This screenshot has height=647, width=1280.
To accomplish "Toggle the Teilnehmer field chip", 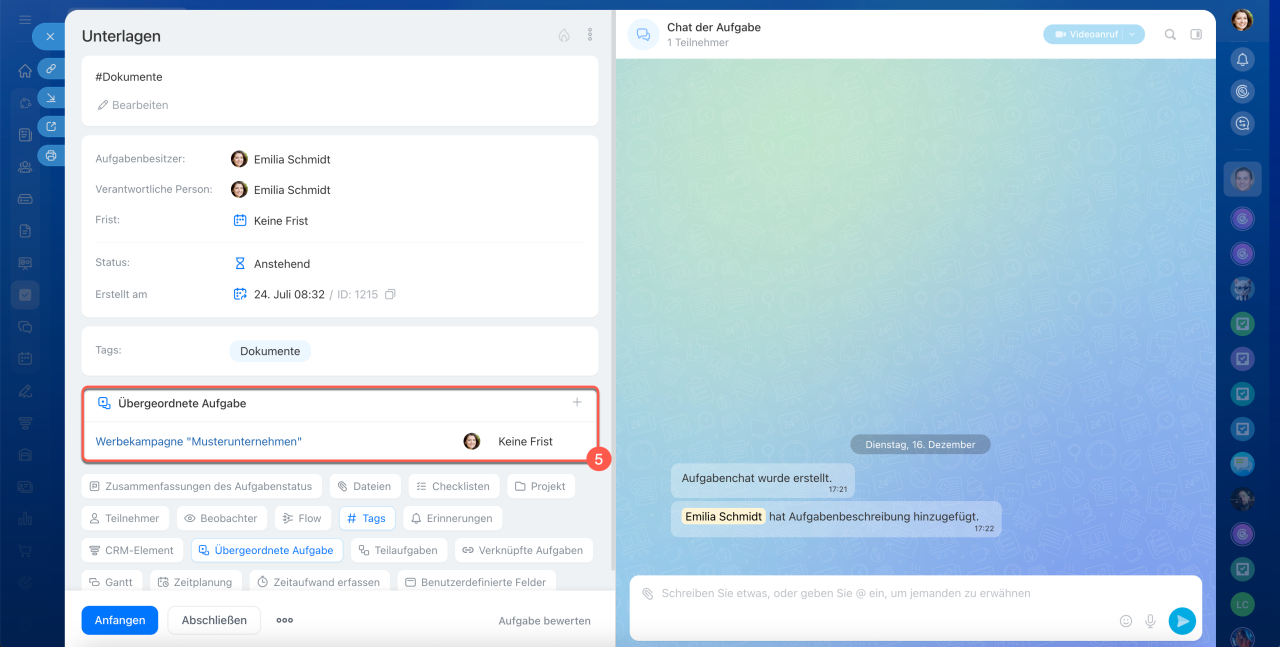I will [x=125, y=518].
